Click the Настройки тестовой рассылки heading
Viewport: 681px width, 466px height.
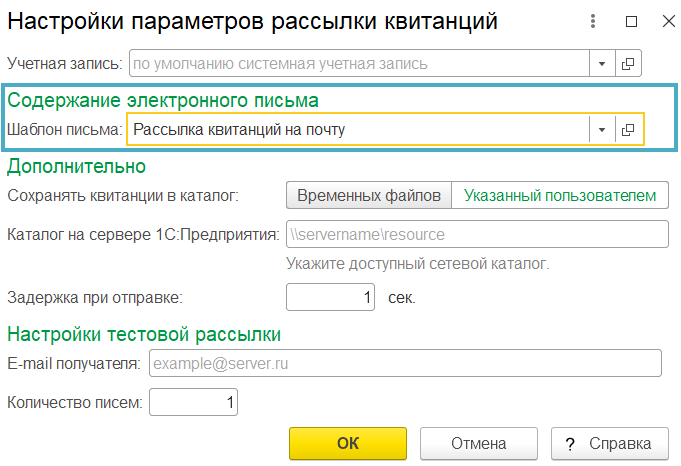click(144, 334)
